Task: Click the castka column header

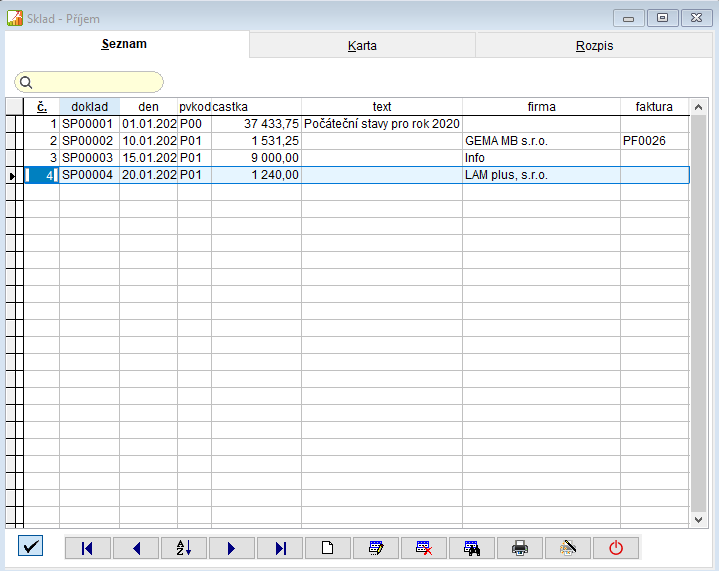Action: point(256,107)
